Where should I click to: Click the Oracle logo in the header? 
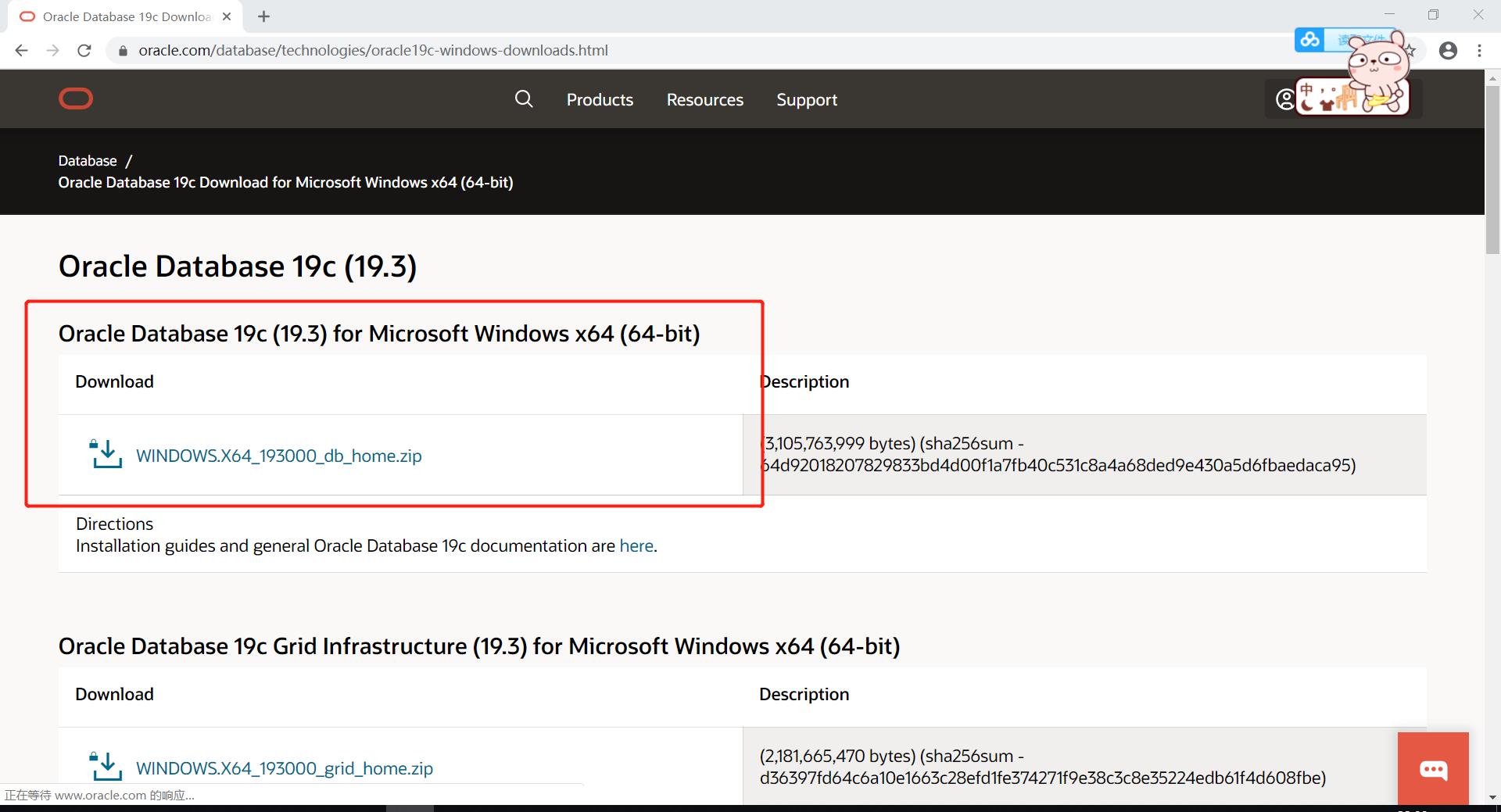(x=76, y=98)
